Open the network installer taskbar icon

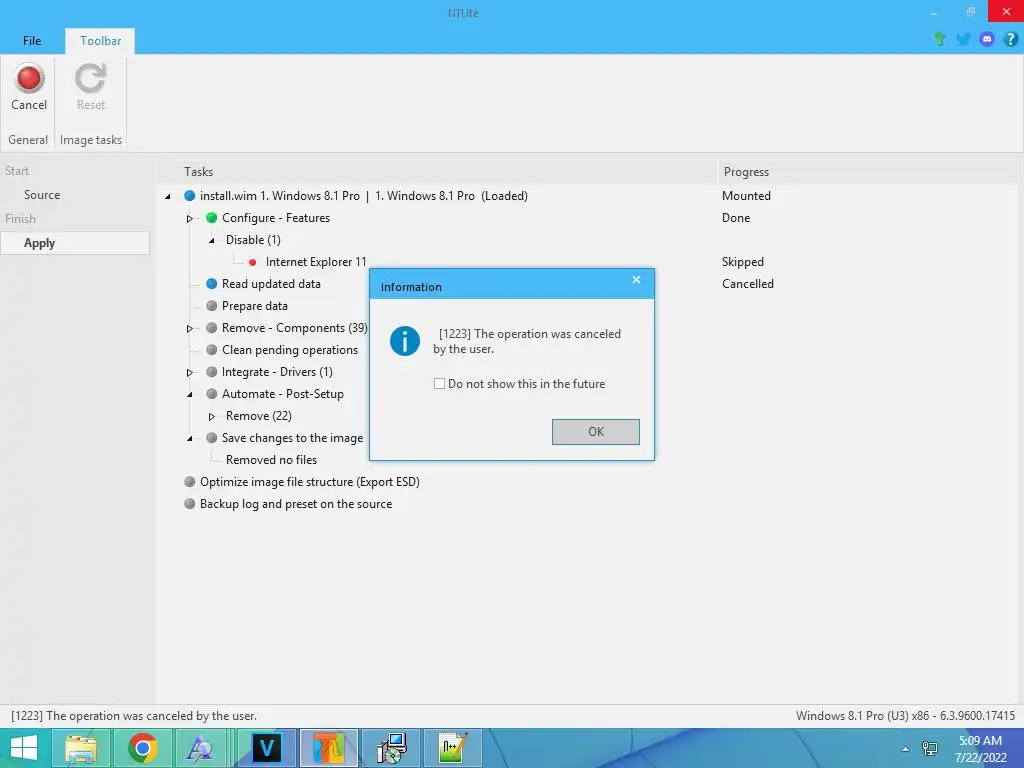click(x=391, y=748)
